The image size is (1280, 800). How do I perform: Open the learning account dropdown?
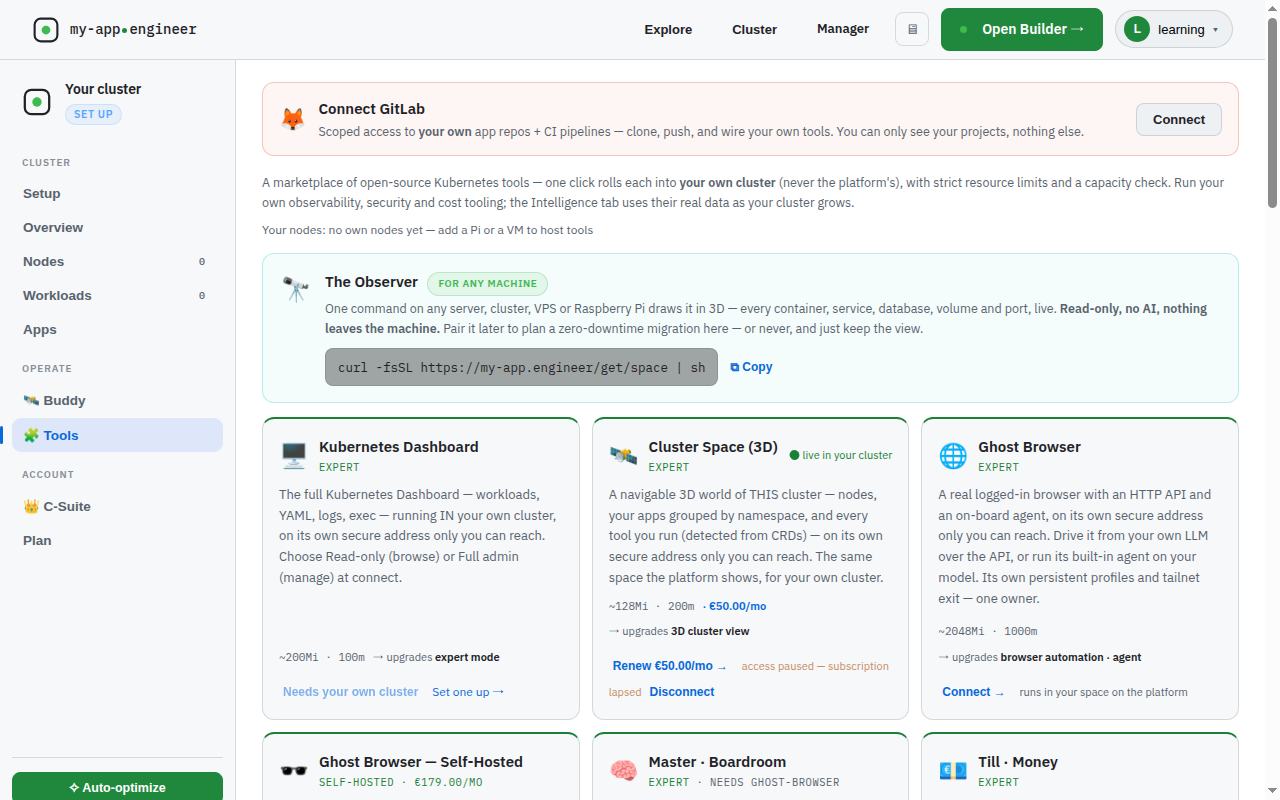click(x=1174, y=29)
